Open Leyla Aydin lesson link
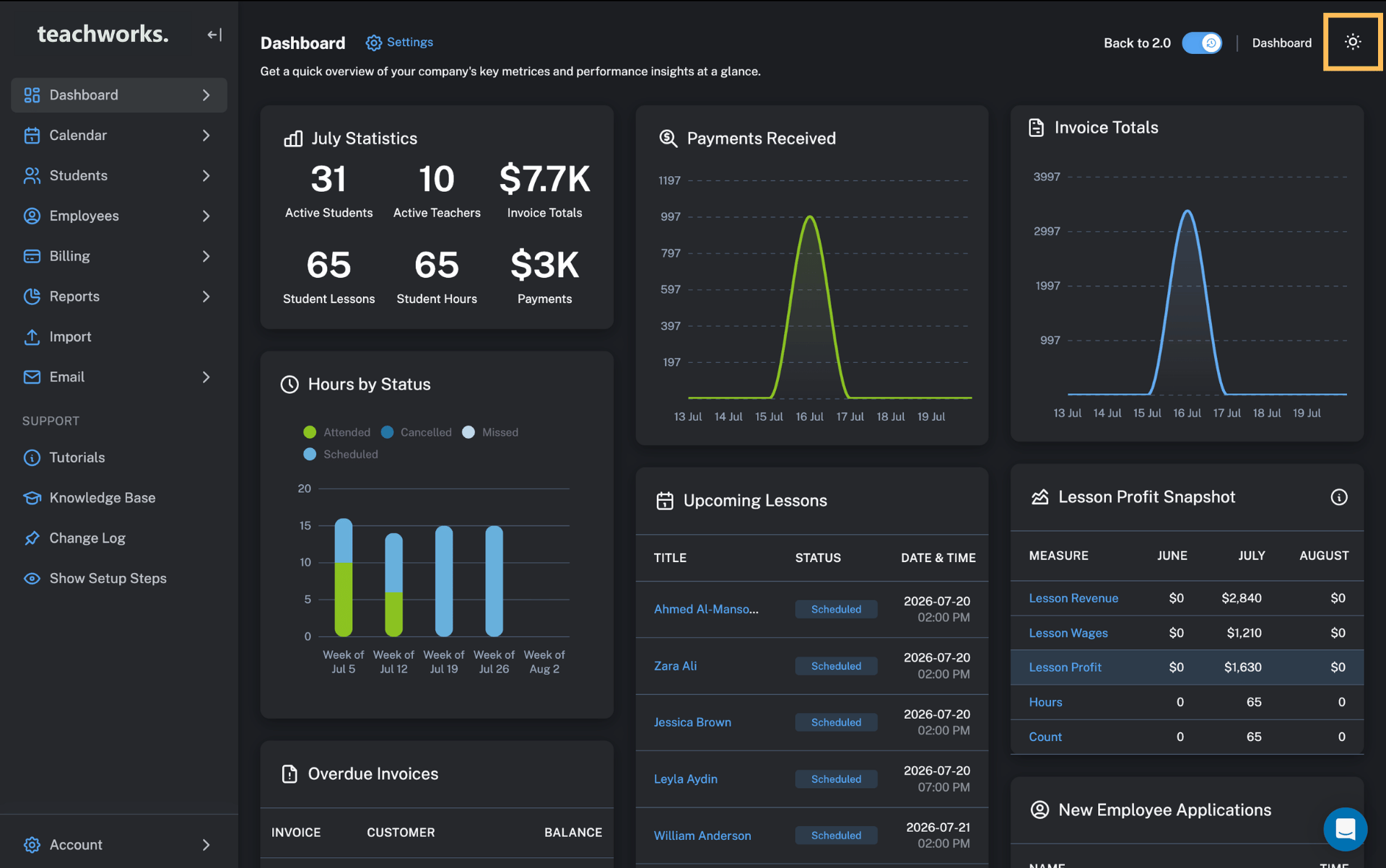1386x868 pixels. tap(686, 779)
